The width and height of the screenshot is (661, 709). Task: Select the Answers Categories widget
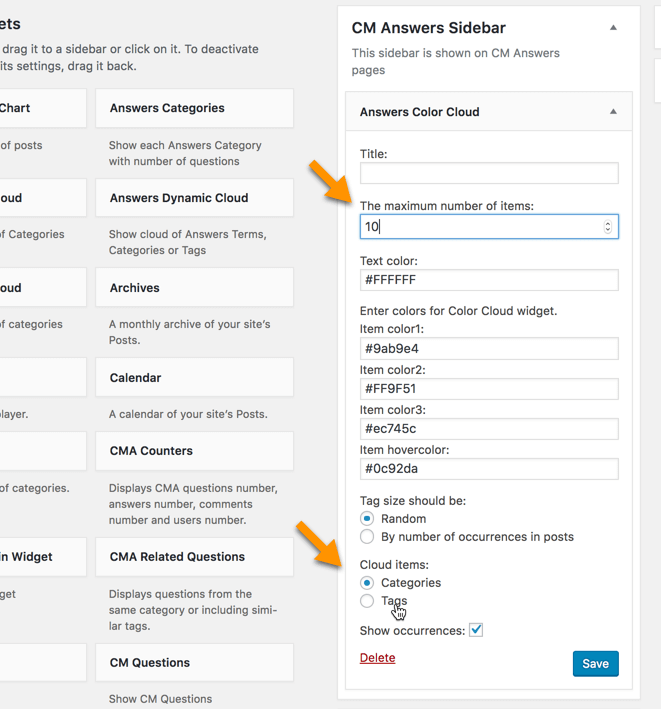[194, 108]
